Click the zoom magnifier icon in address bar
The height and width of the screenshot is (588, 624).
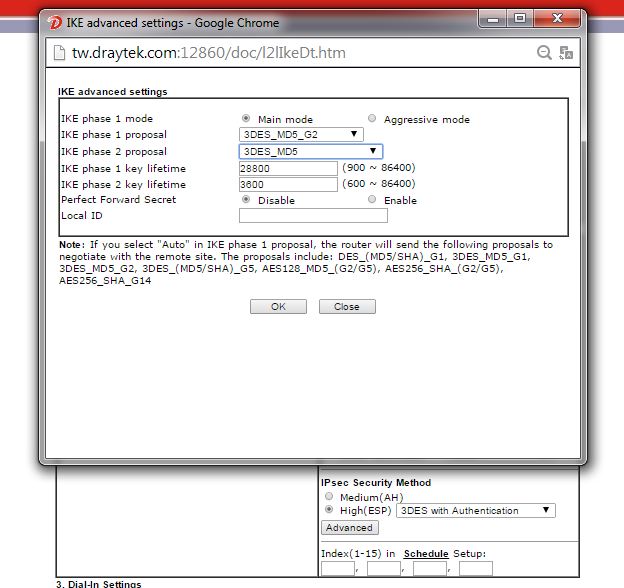click(x=544, y=53)
